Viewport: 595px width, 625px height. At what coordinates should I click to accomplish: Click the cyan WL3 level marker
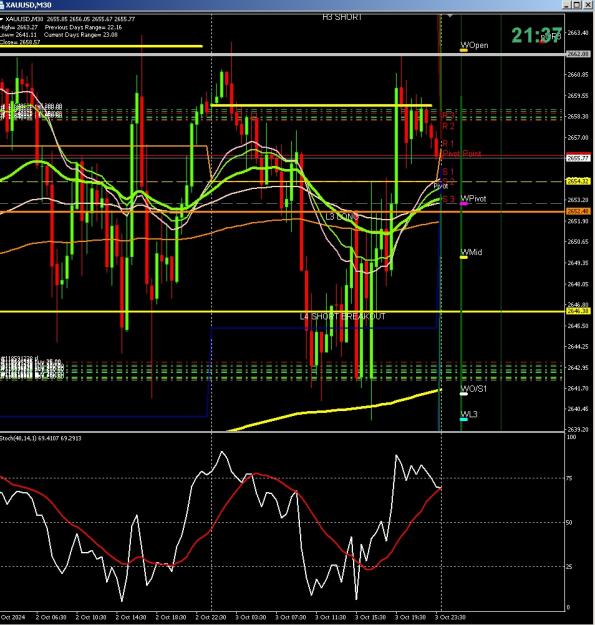tap(464, 419)
